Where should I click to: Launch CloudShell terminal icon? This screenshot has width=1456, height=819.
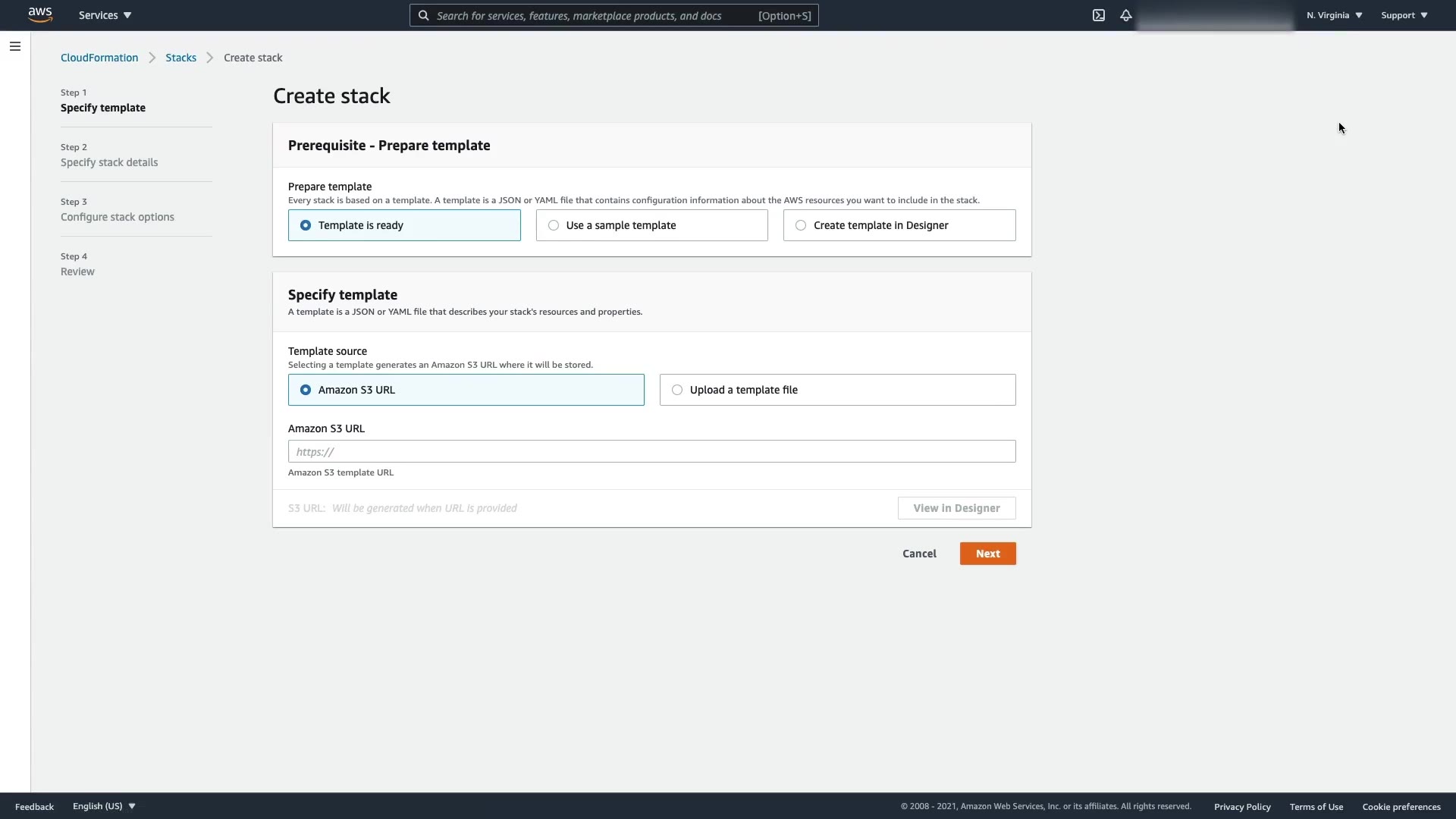tap(1098, 15)
